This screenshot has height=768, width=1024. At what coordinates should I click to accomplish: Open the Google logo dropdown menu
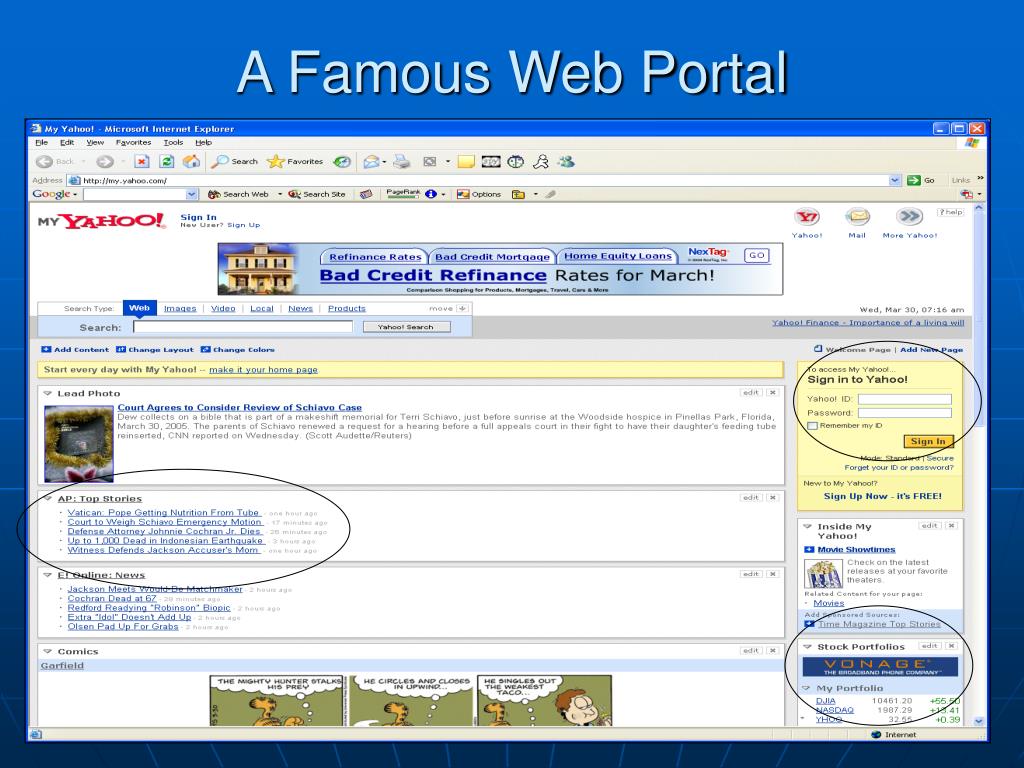tap(55, 194)
